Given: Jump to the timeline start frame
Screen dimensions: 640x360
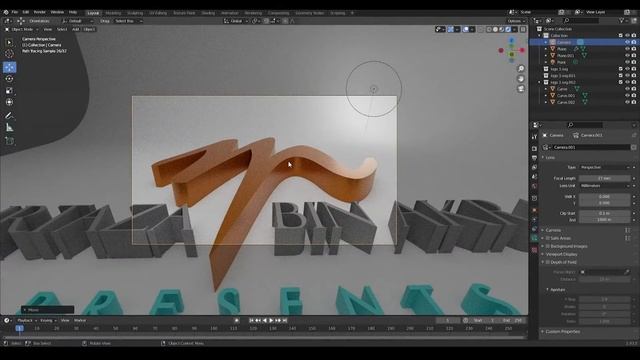Looking at the screenshot, I should [251, 321].
